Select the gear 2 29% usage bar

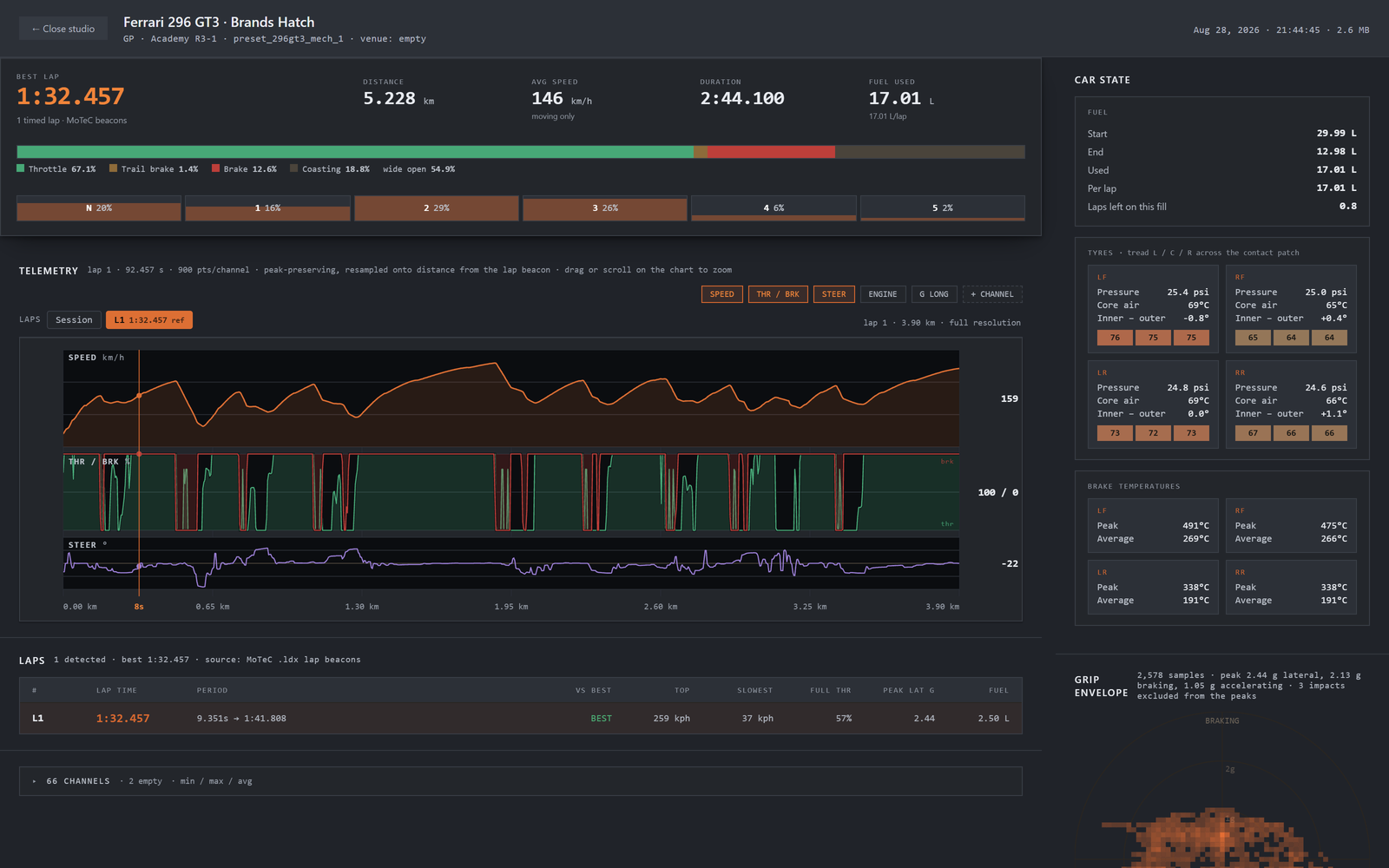pyautogui.click(x=437, y=208)
